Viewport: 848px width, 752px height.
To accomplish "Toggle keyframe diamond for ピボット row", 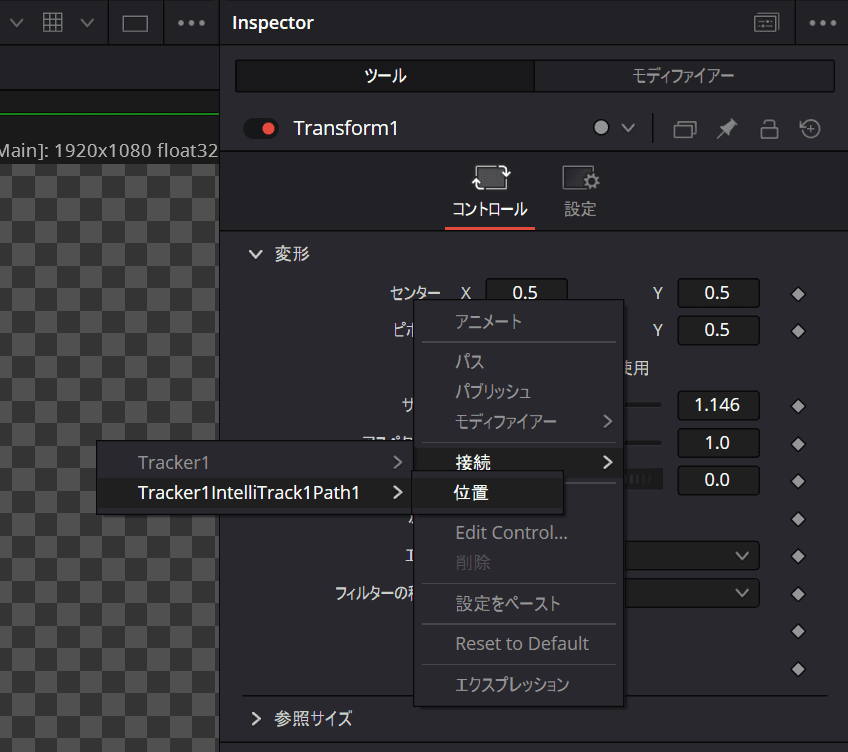I will 798,331.
